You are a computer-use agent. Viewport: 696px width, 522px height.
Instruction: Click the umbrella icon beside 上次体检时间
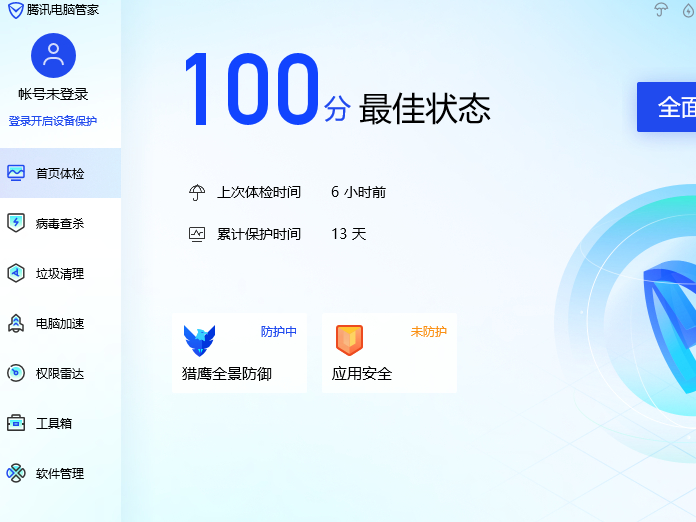(197, 193)
